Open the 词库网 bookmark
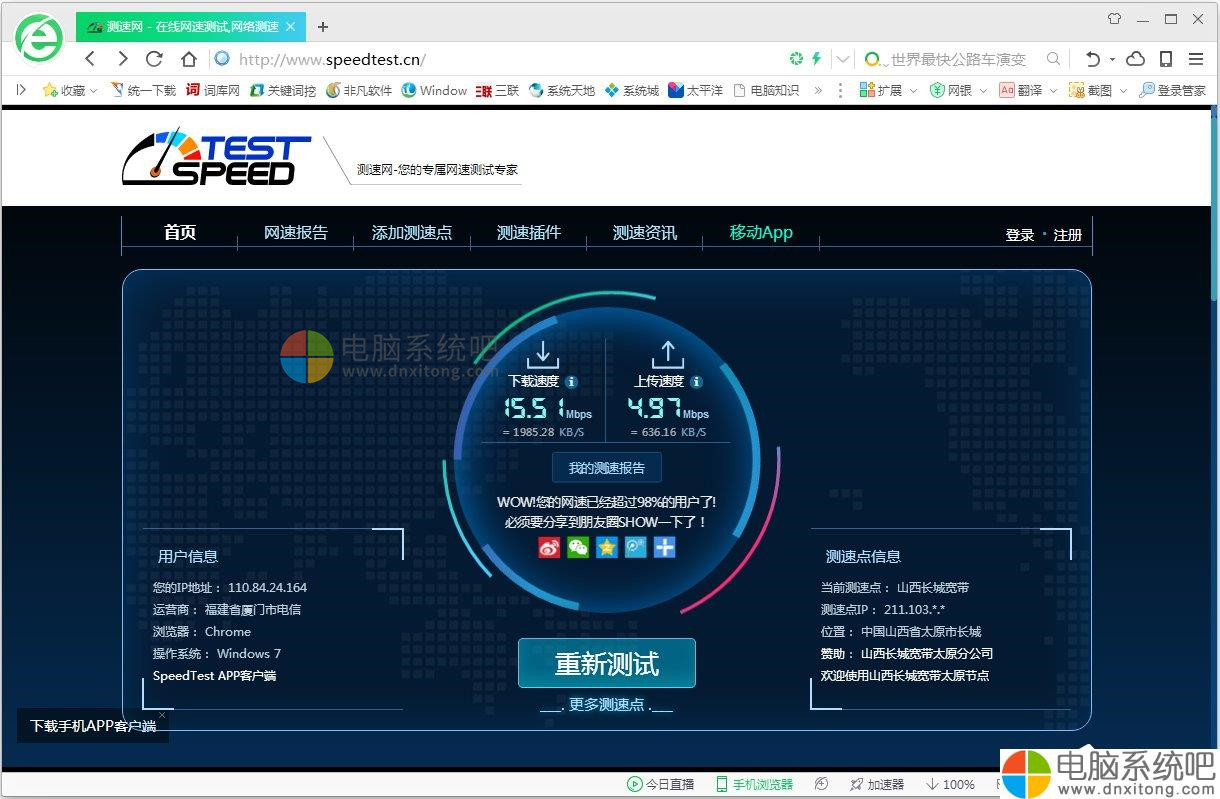 213,90
